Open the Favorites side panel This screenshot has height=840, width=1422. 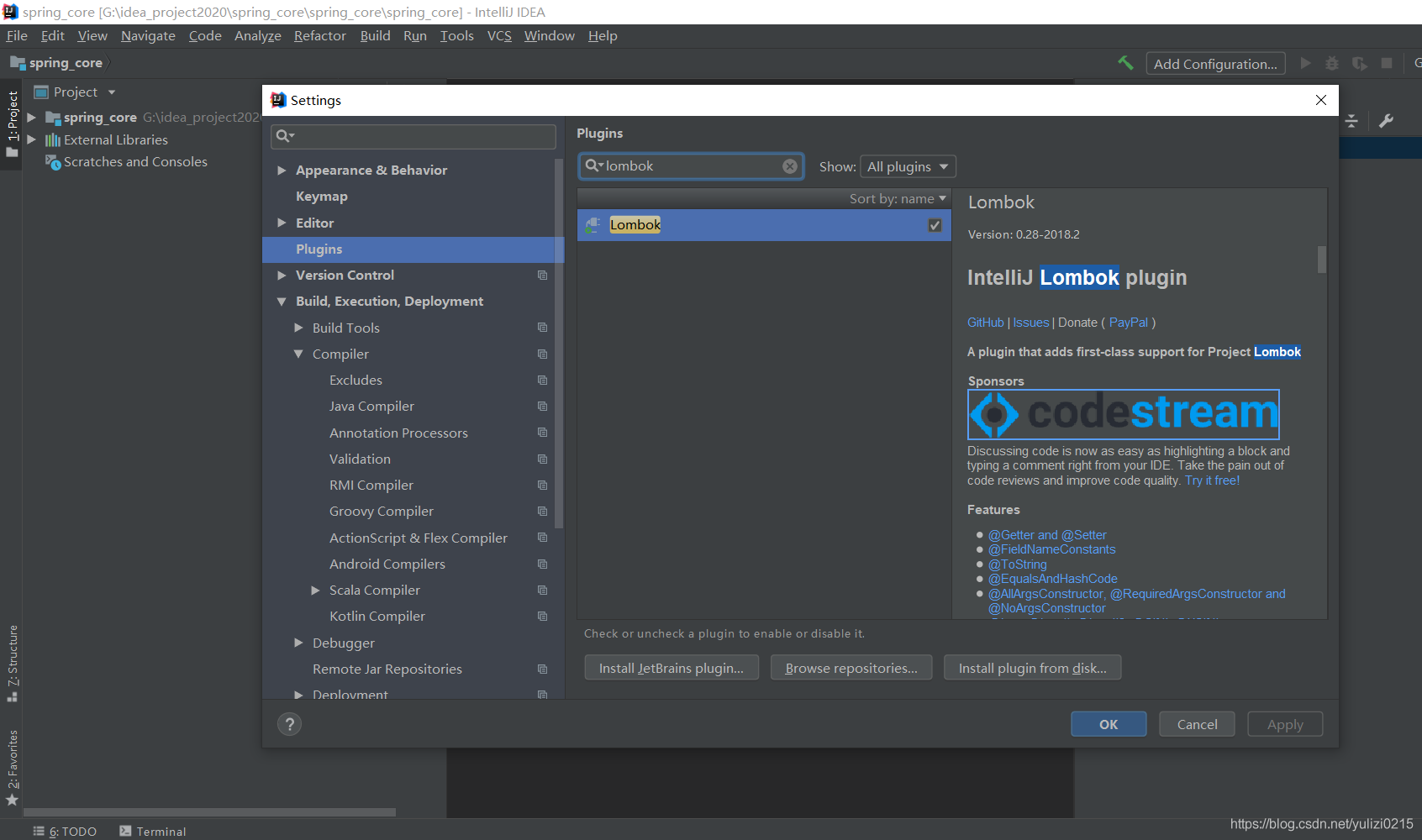(12, 766)
